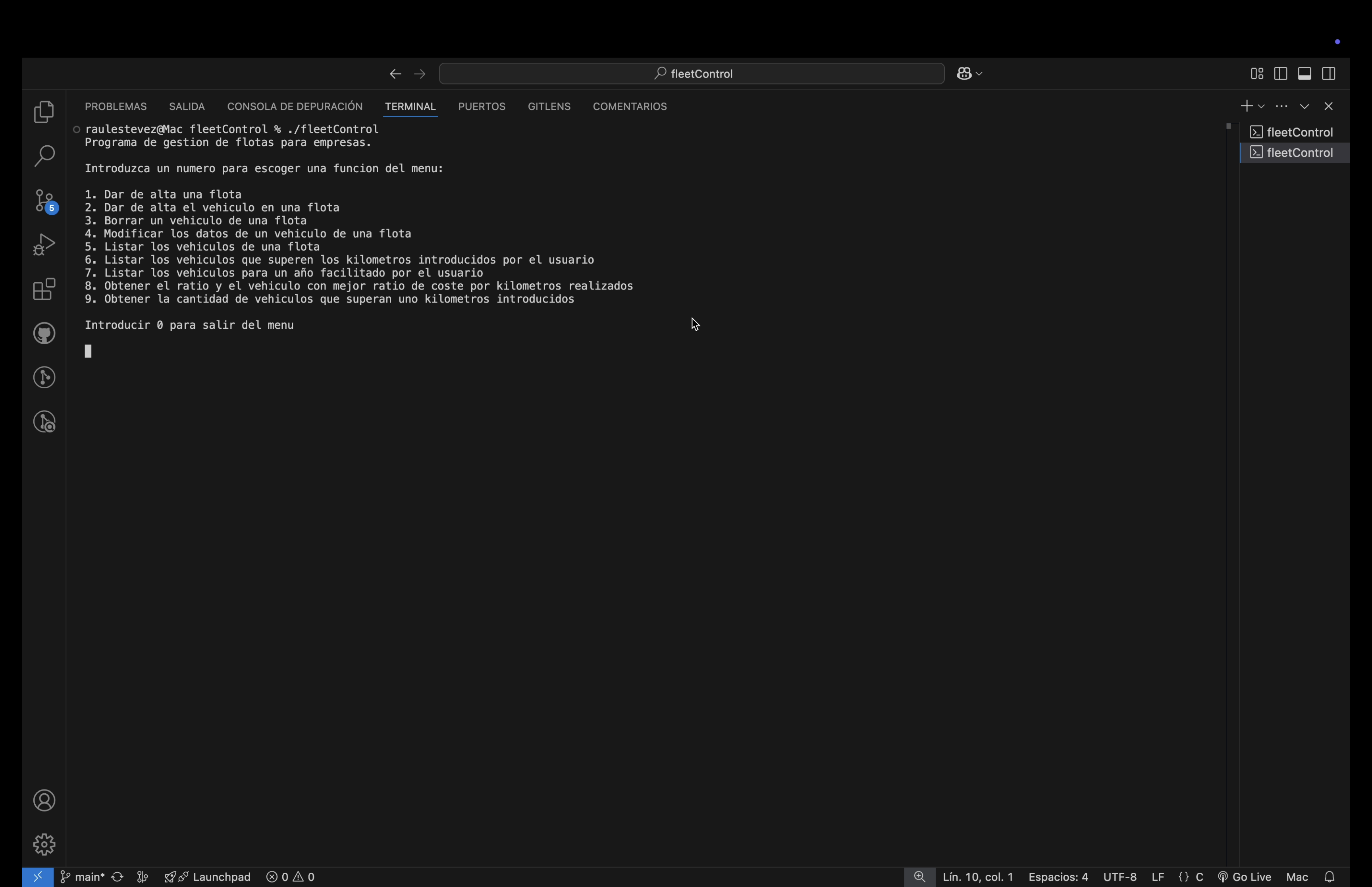The height and width of the screenshot is (887, 1372).
Task: Click the panel maximize chevron
Action: tap(1305, 106)
